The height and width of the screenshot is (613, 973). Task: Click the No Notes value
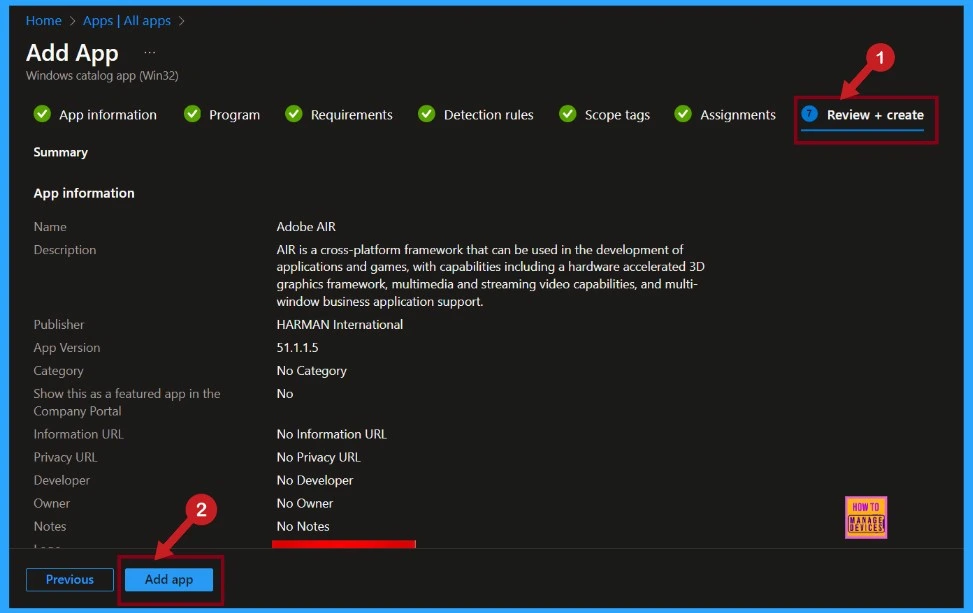coord(303,526)
